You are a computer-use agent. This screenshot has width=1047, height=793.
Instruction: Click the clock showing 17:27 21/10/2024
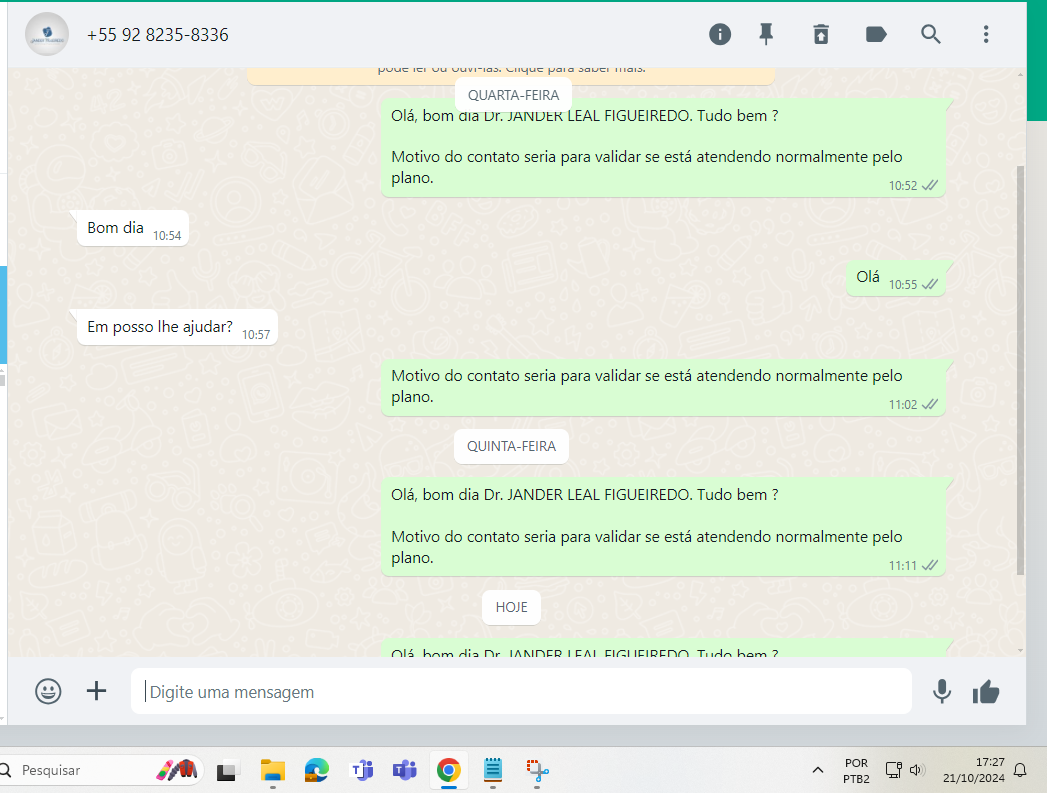tap(974, 770)
